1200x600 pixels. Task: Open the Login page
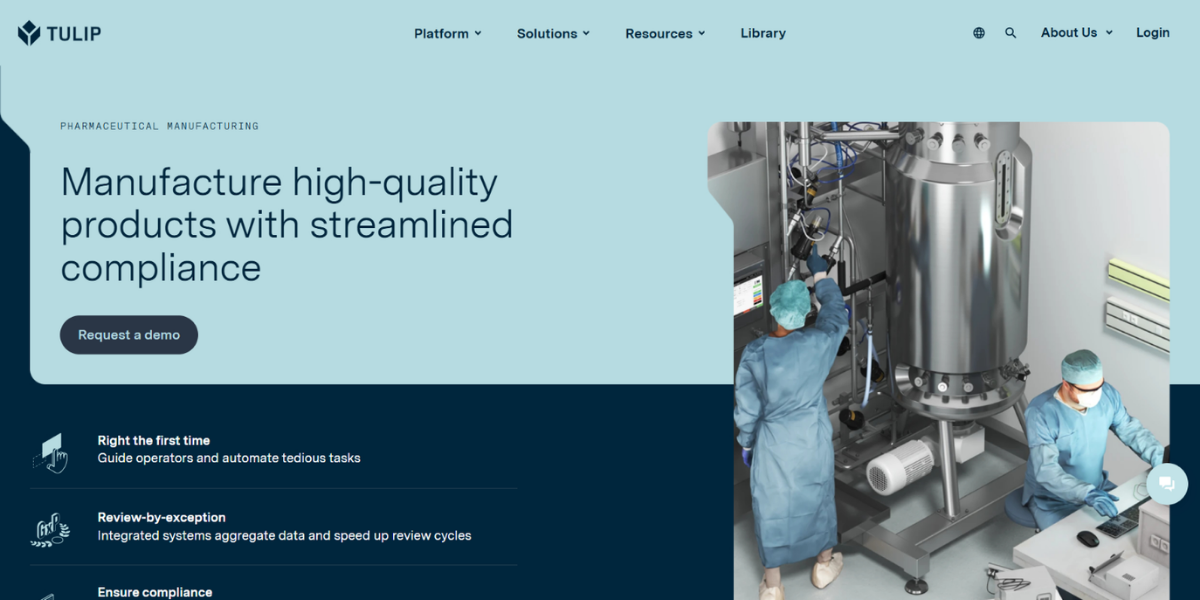tap(1153, 33)
